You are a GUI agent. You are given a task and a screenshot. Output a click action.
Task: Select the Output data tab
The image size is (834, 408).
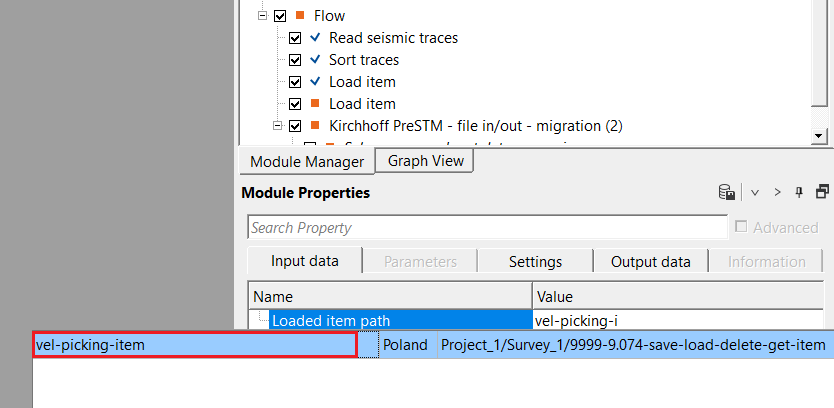tap(650, 262)
